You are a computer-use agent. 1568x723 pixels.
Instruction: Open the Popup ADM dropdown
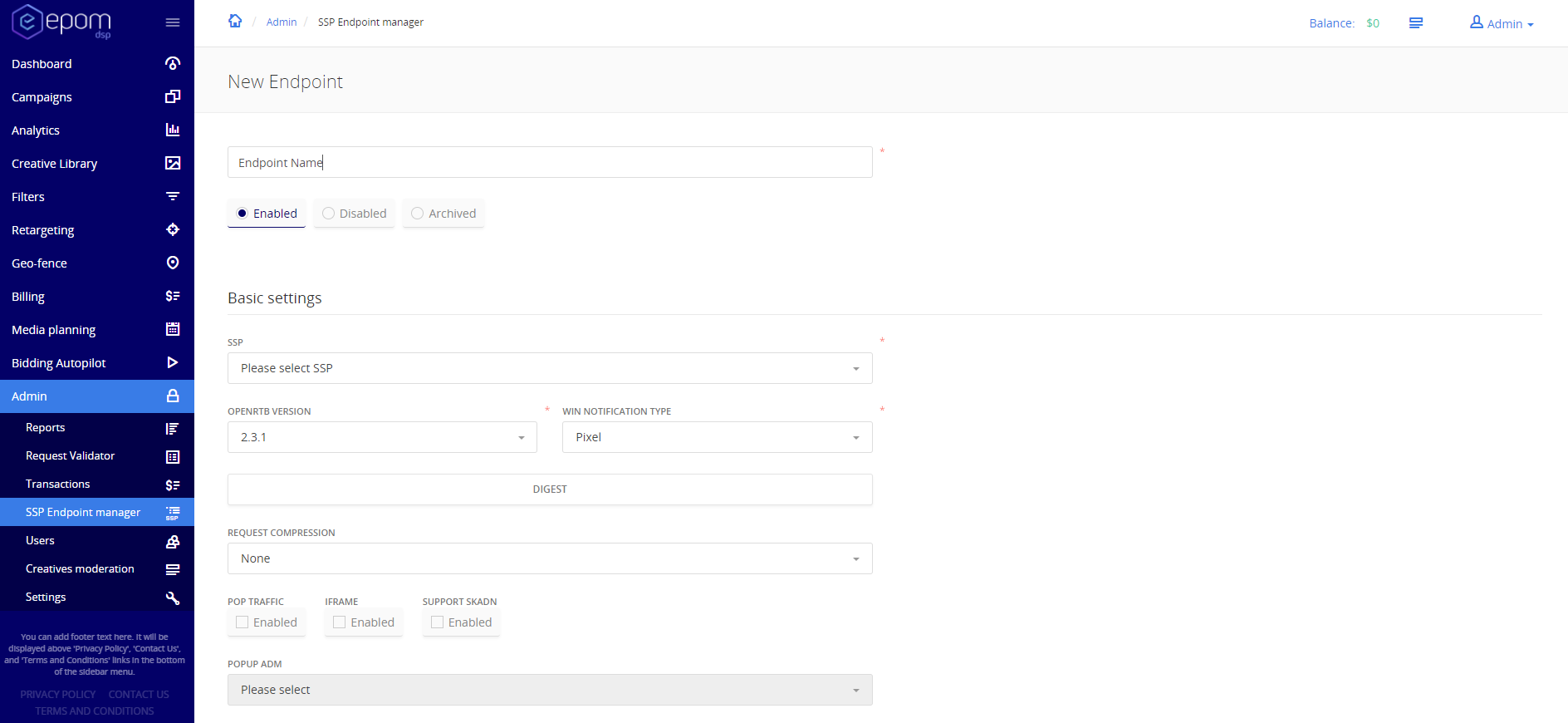pyautogui.click(x=550, y=690)
